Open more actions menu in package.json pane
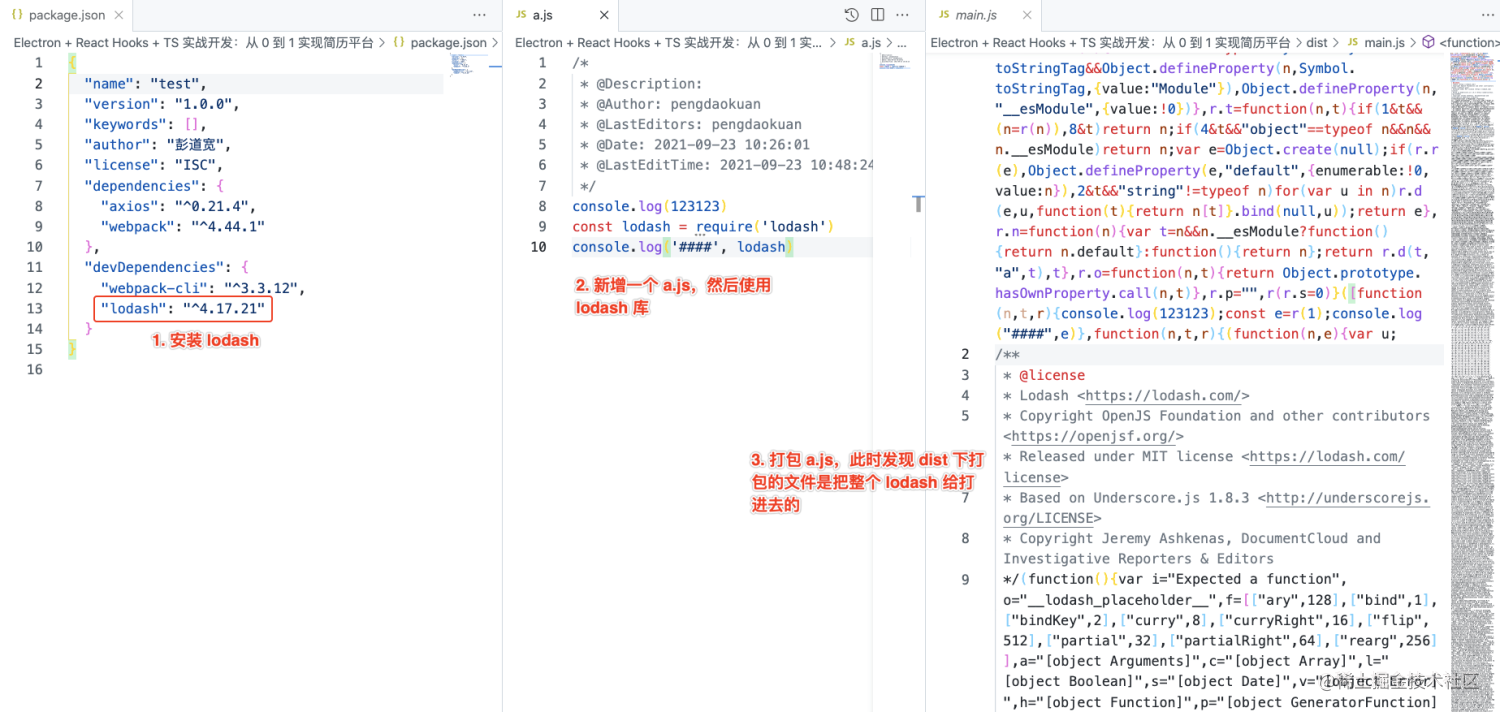 pyautogui.click(x=479, y=15)
